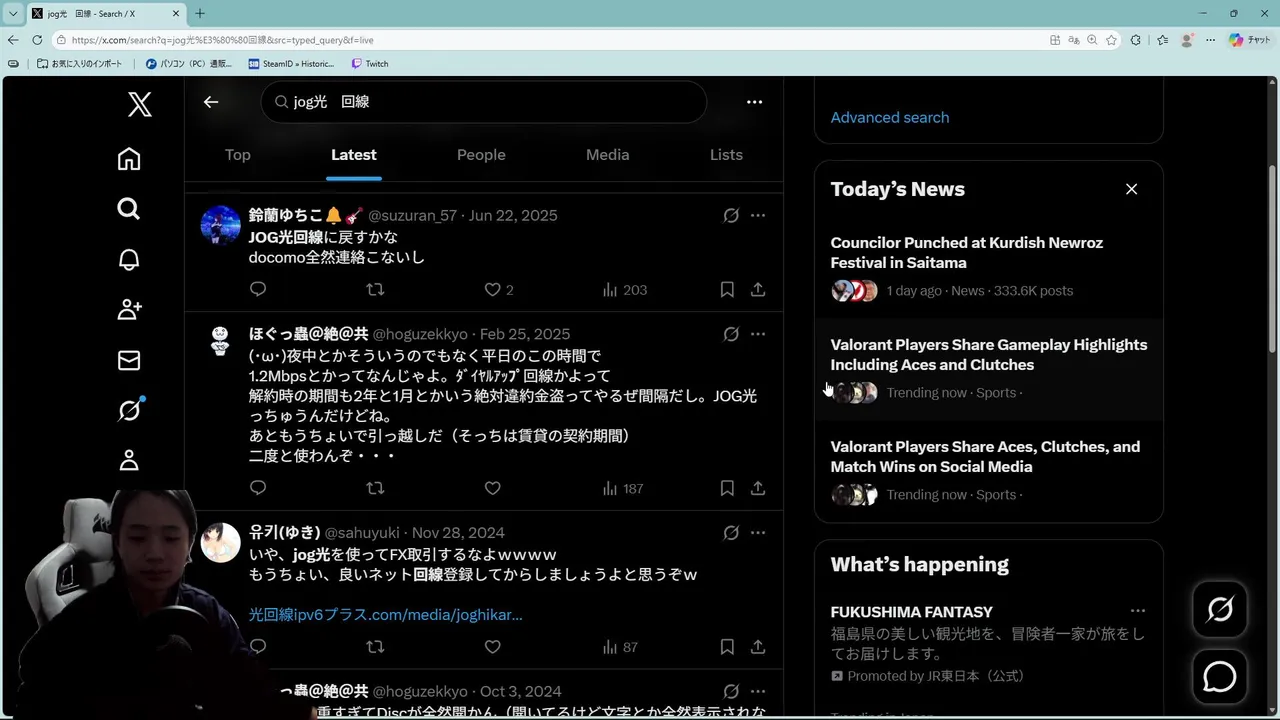
Task: Reply to suzuran_57's post
Action: (x=258, y=289)
